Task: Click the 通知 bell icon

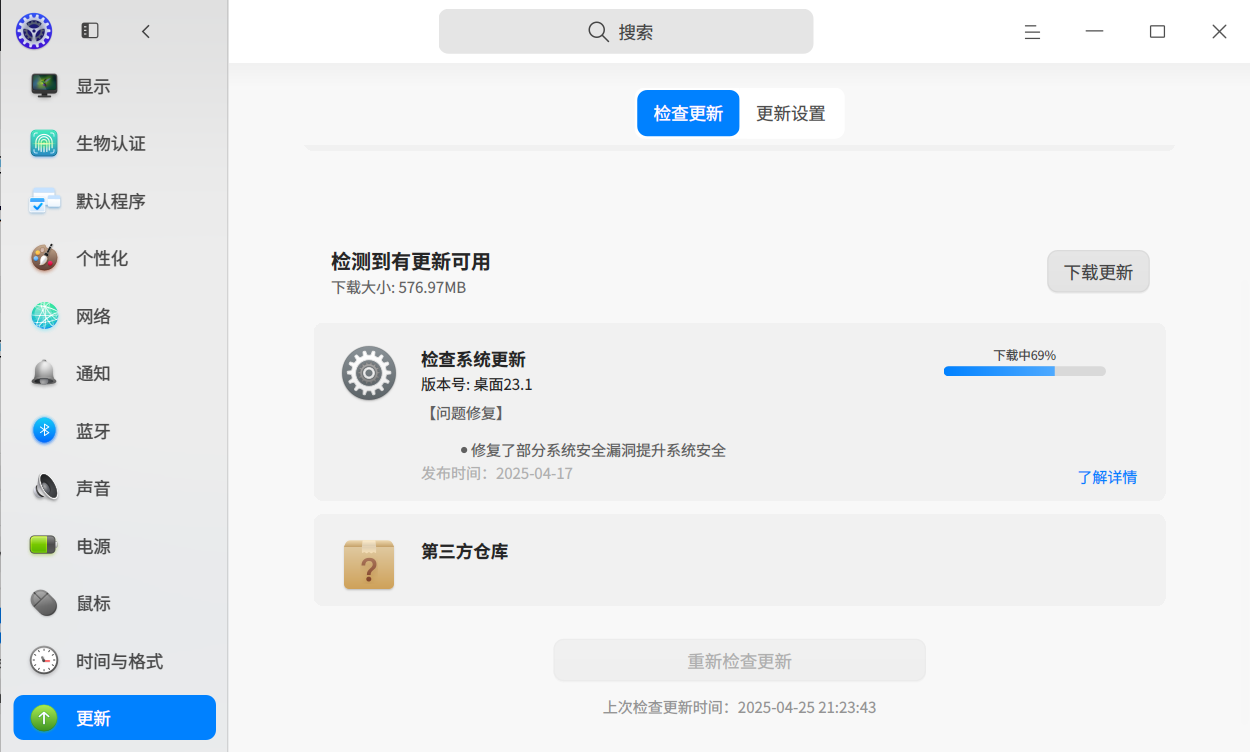Action: click(x=44, y=374)
